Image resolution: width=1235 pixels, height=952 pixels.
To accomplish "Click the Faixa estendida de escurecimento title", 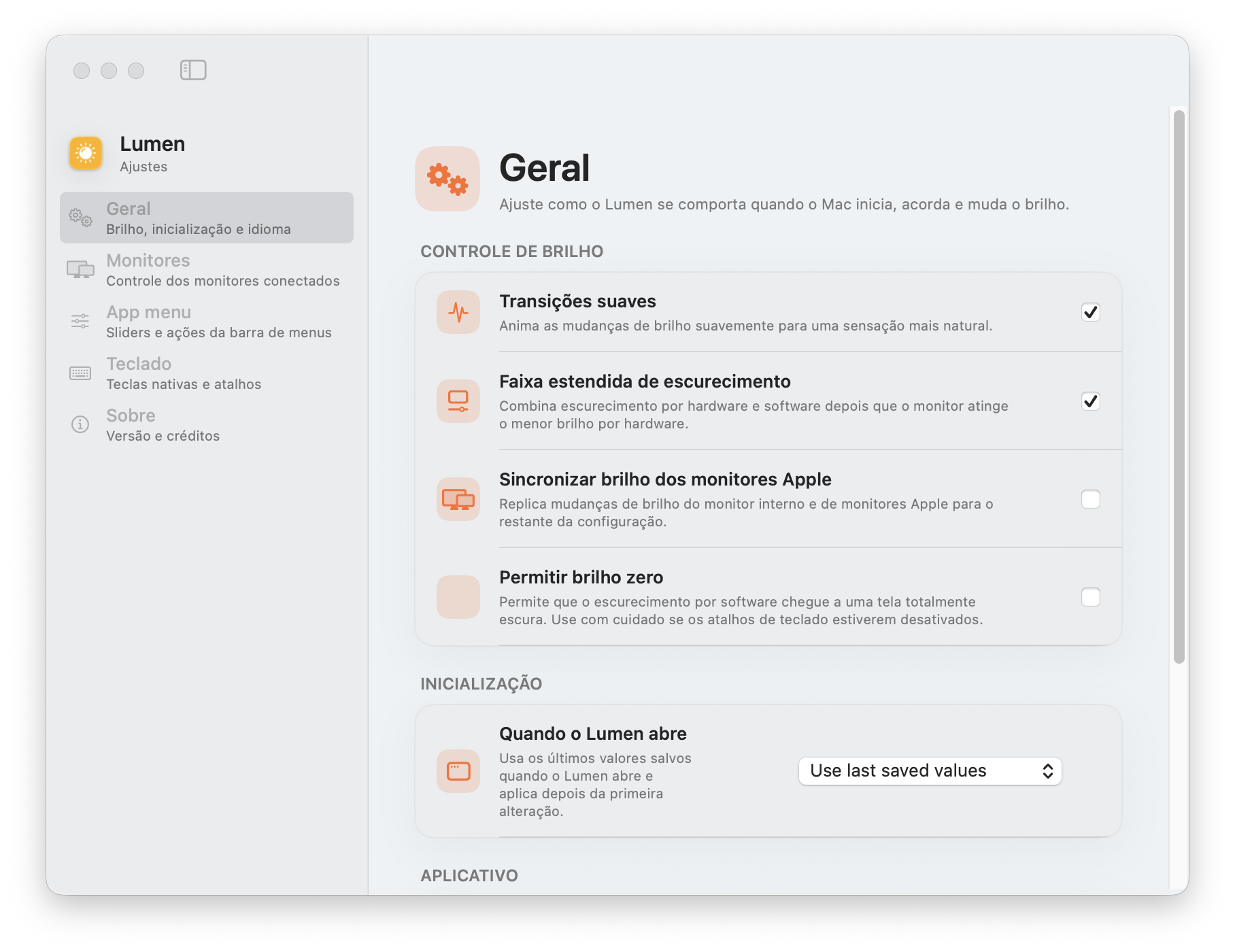I will coord(645,381).
